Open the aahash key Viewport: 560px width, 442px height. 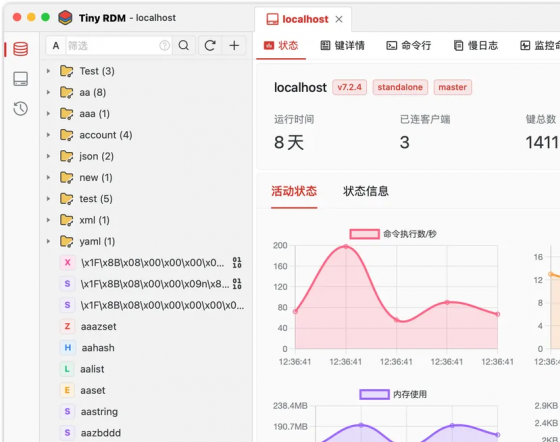point(98,348)
